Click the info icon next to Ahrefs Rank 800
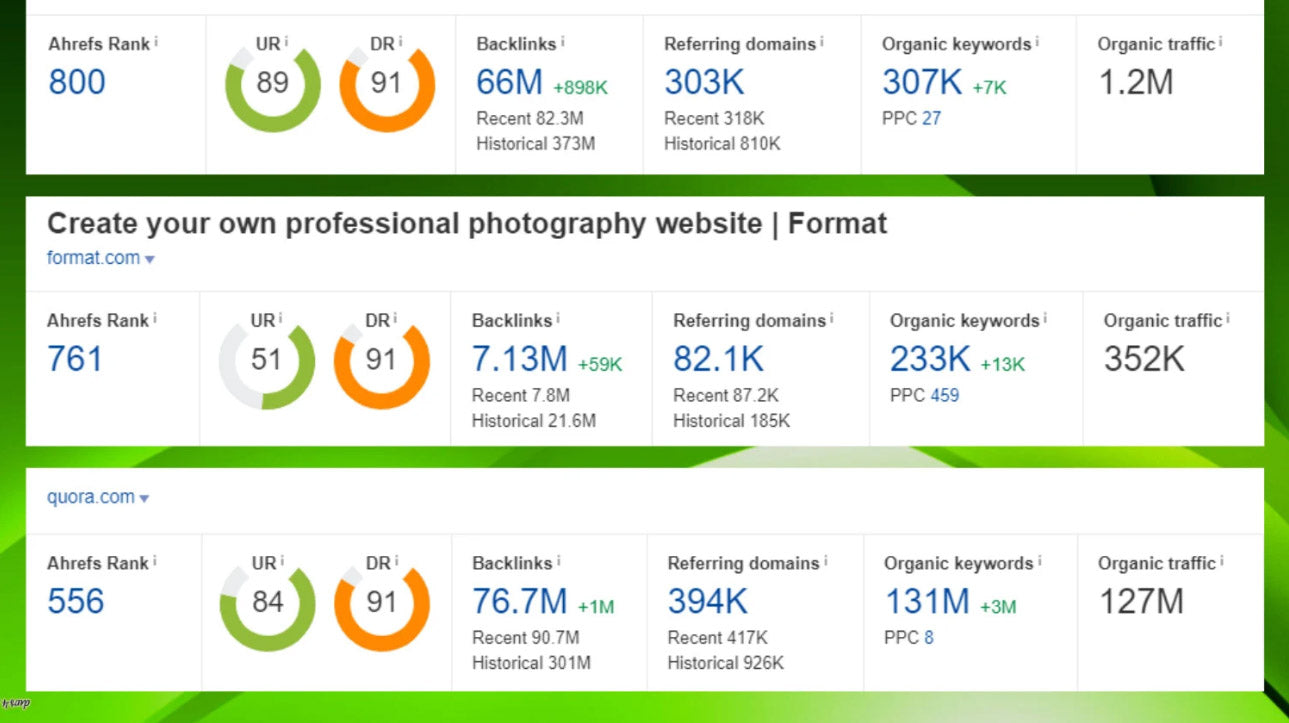 point(157,40)
